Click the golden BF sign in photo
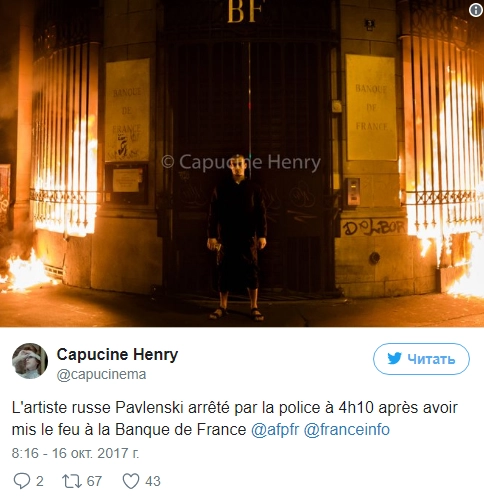This screenshot has height=498, width=484. (246, 12)
